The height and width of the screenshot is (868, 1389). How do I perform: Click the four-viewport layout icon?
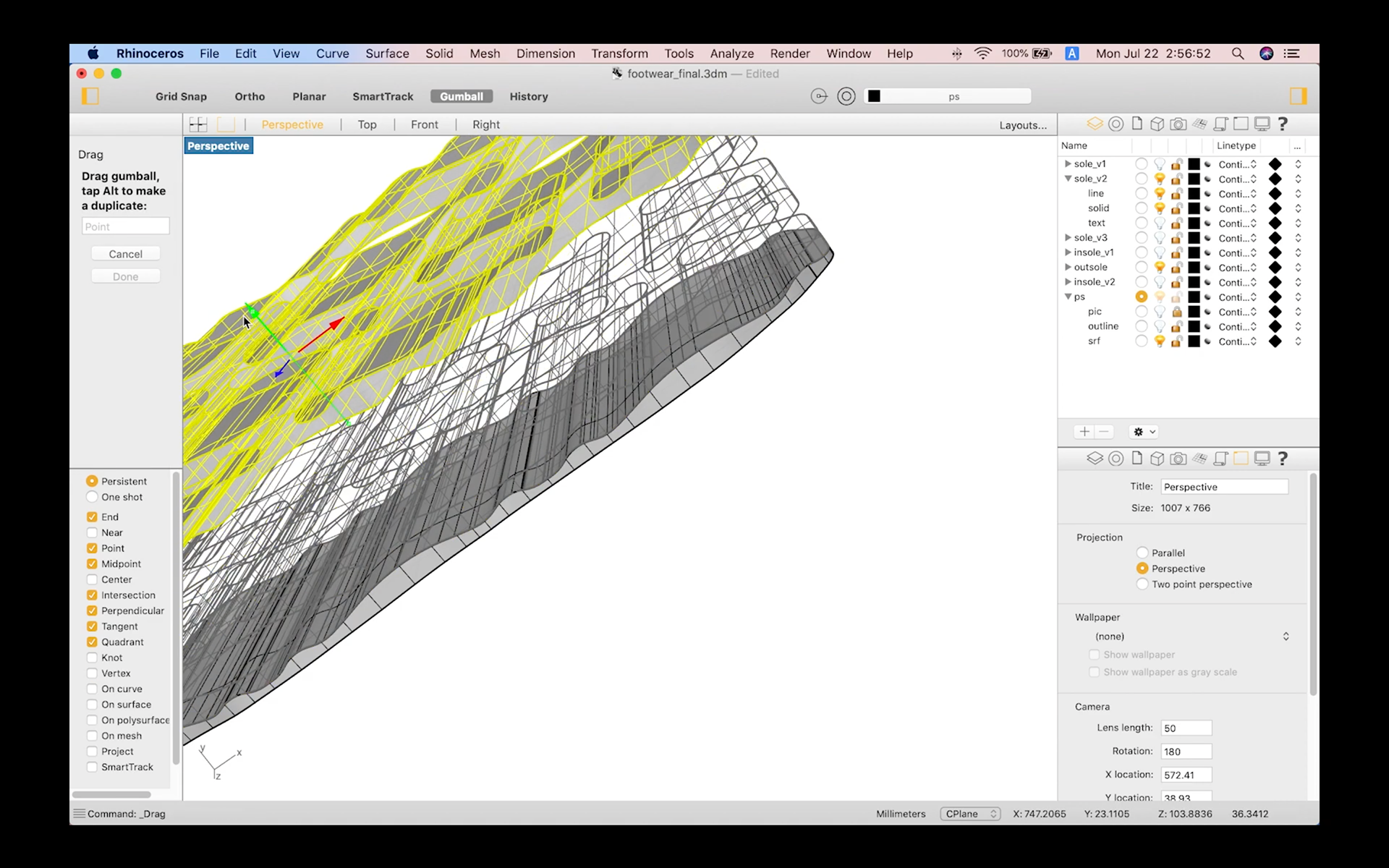pyautogui.click(x=197, y=124)
